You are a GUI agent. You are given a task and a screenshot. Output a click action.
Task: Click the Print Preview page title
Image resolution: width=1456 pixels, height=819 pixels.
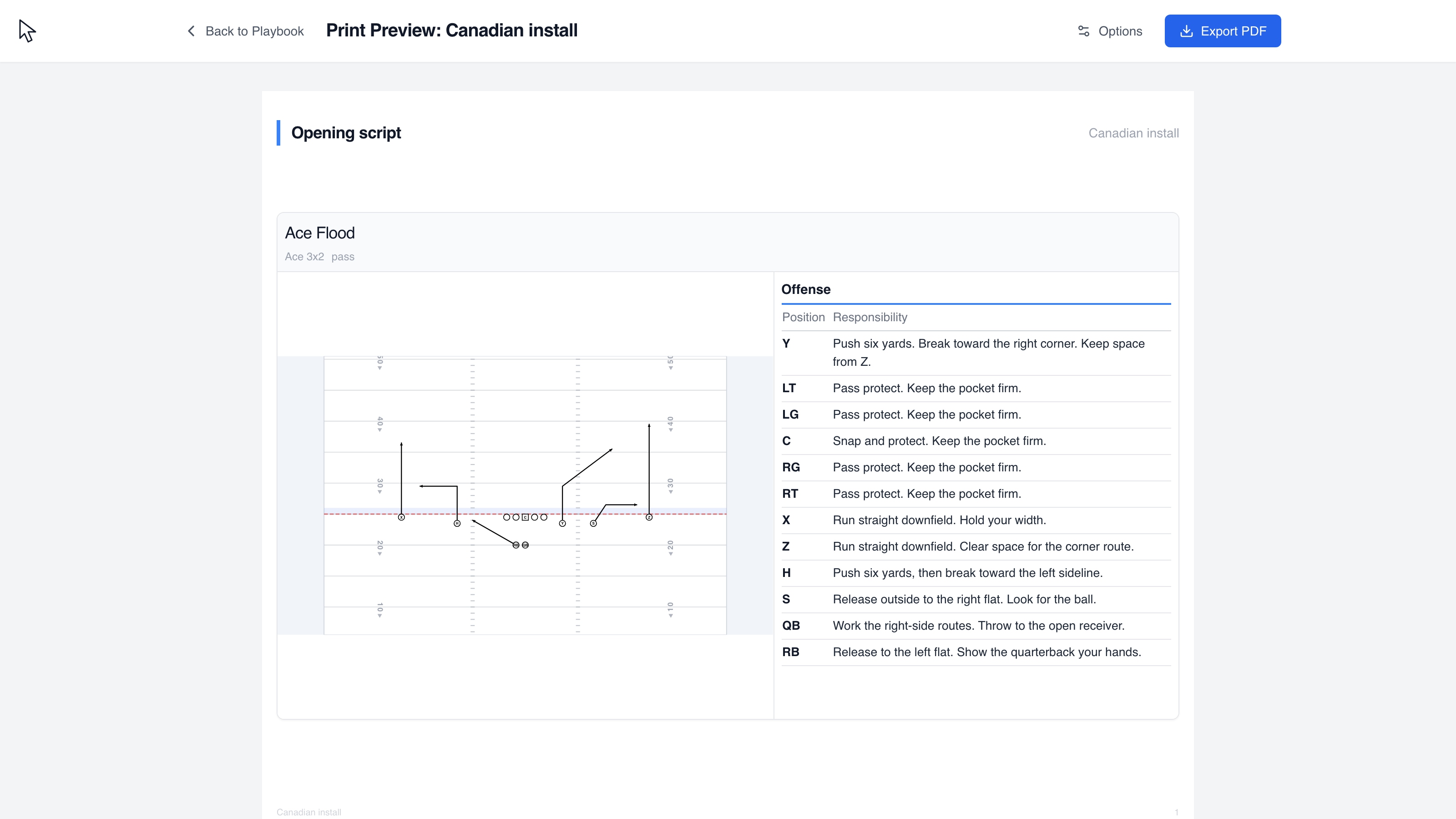click(x=452, y=30)
